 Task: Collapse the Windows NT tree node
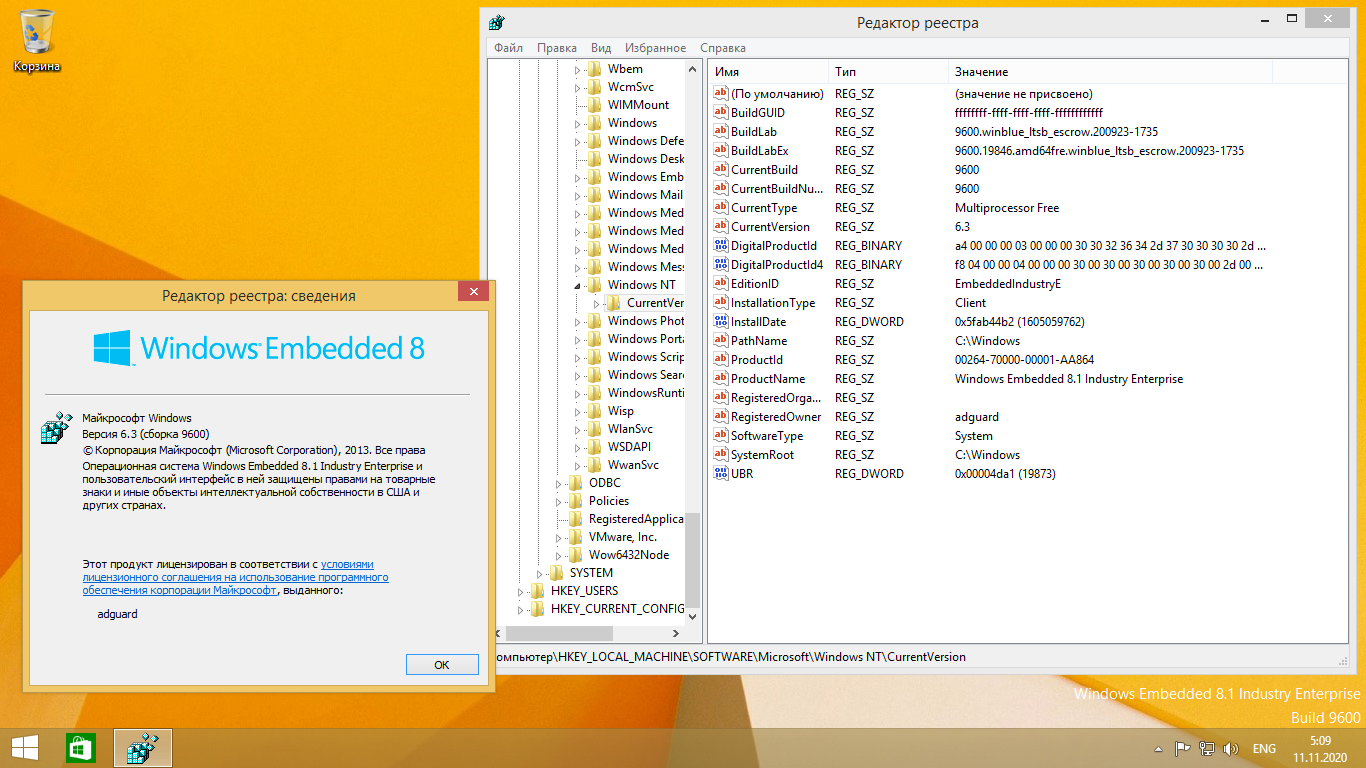[x=577, y=285]
